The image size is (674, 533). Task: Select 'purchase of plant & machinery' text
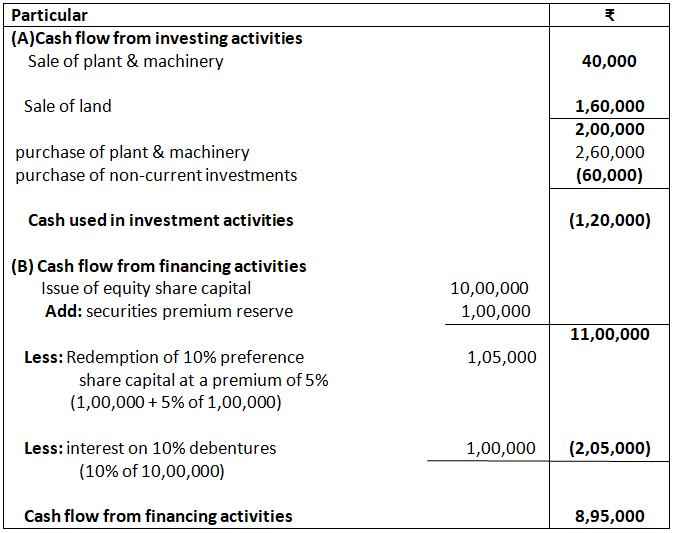(132, 152)
